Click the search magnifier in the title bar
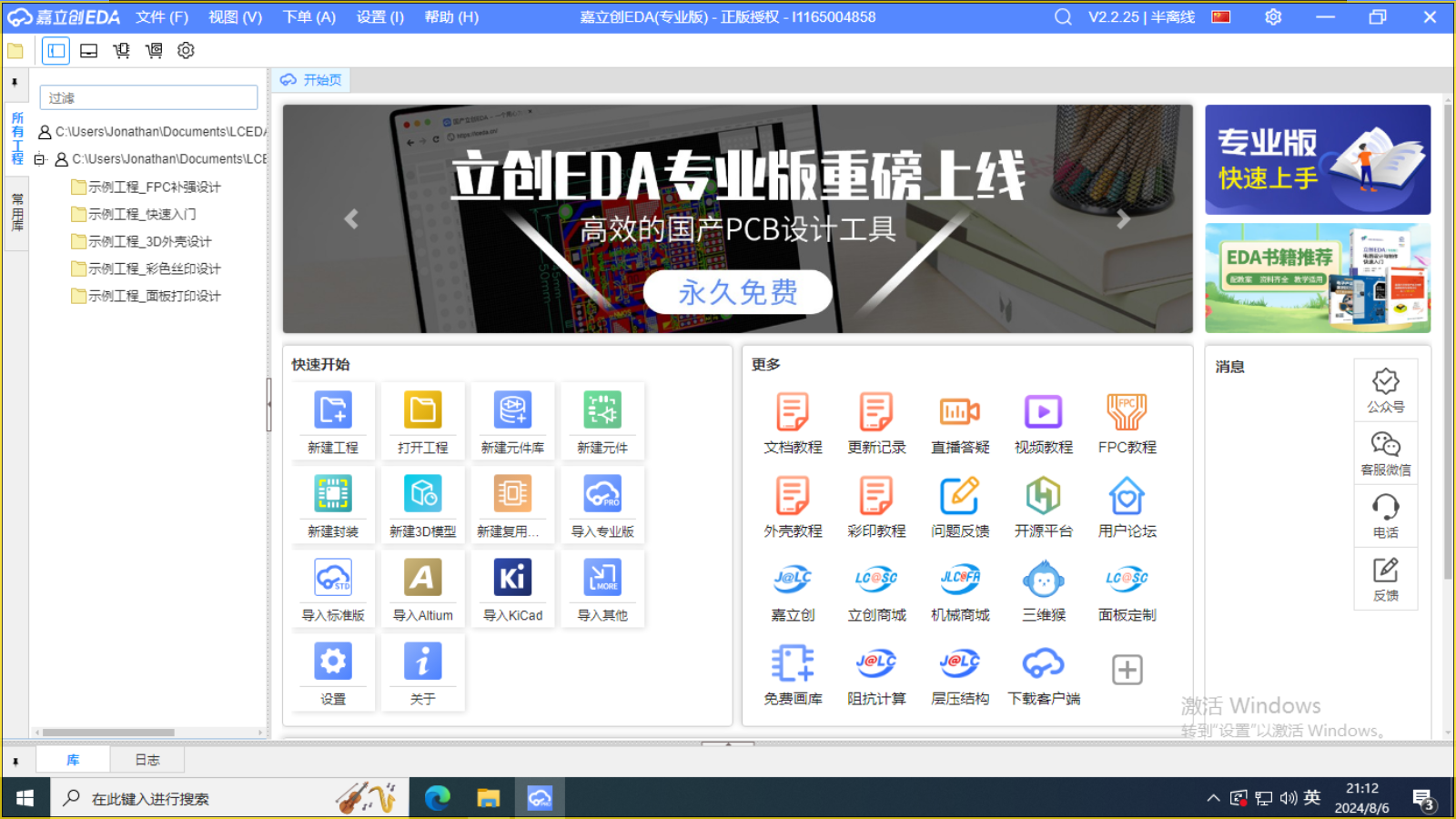 (1062, 17)
